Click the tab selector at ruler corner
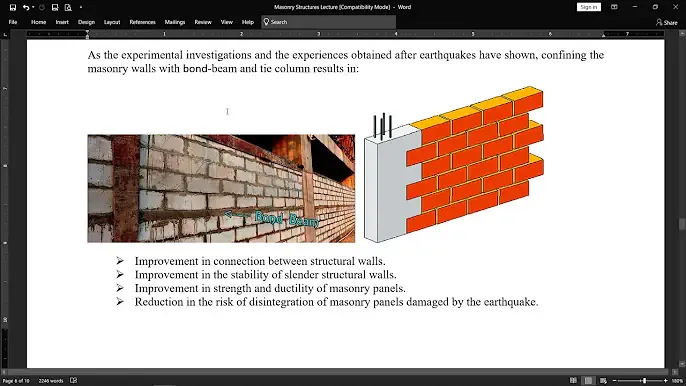The image size is (686, 386). pos(5,34)
